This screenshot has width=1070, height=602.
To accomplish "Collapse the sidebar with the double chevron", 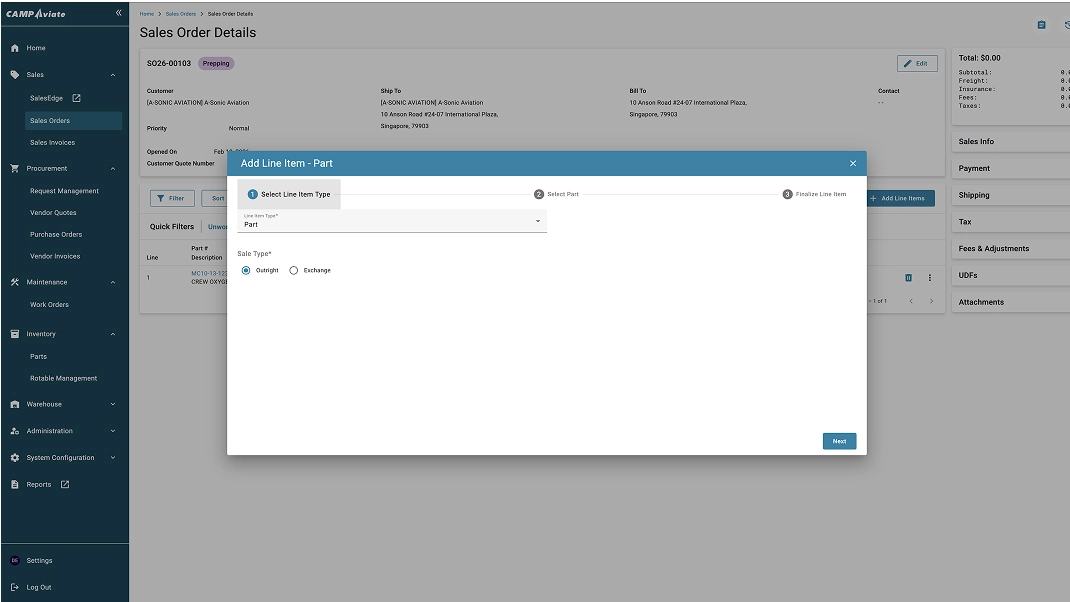I will [119, 13].
